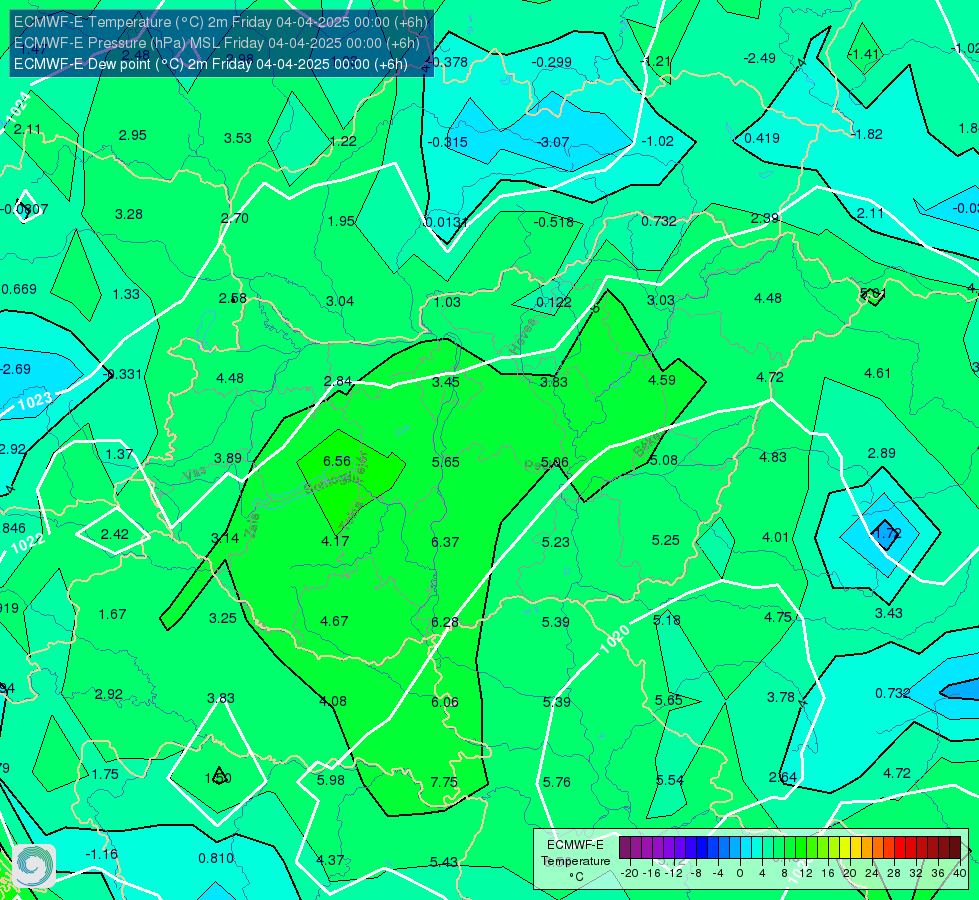The width and height of the screenshot is (979, 900).
Task: Click the 4.17 temperature value
Action: click(335, 541)
